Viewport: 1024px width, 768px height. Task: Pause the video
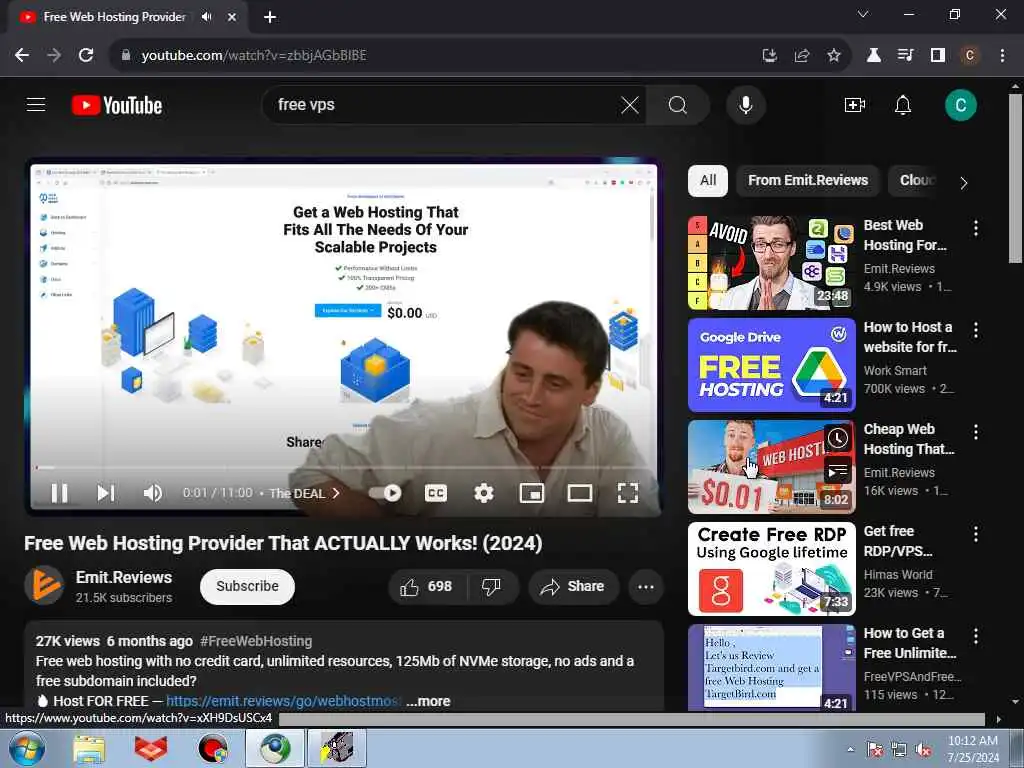point(59,493)
